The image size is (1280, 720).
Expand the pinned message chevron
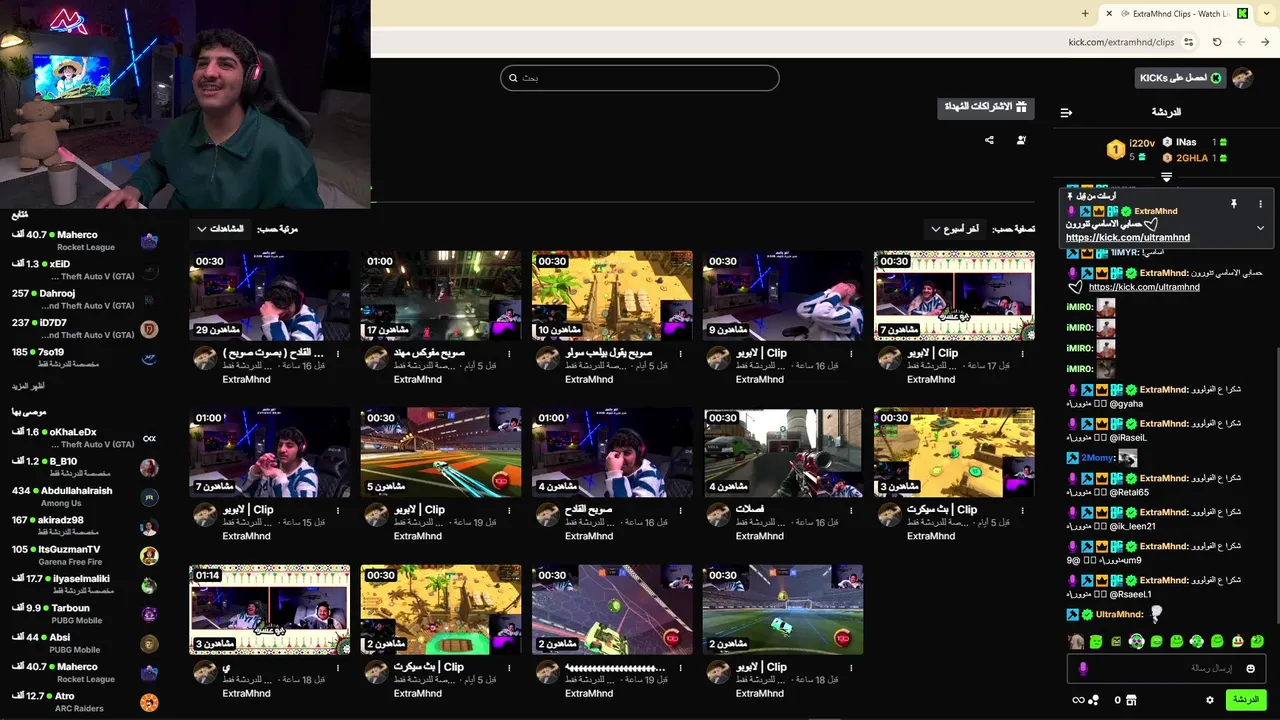(1260, 228)
